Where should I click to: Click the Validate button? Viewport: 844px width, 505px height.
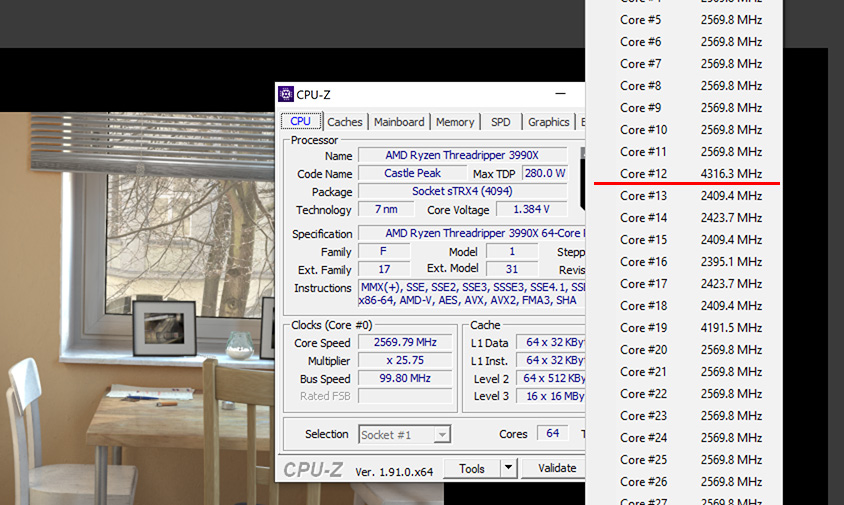pyautogui.click(x=554, y=468)
